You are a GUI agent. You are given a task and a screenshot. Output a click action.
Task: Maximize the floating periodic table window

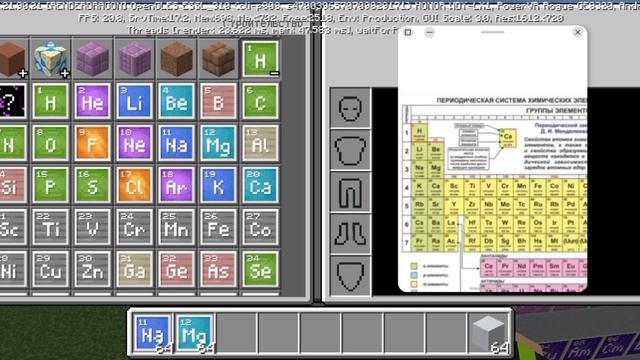[408, 32]
